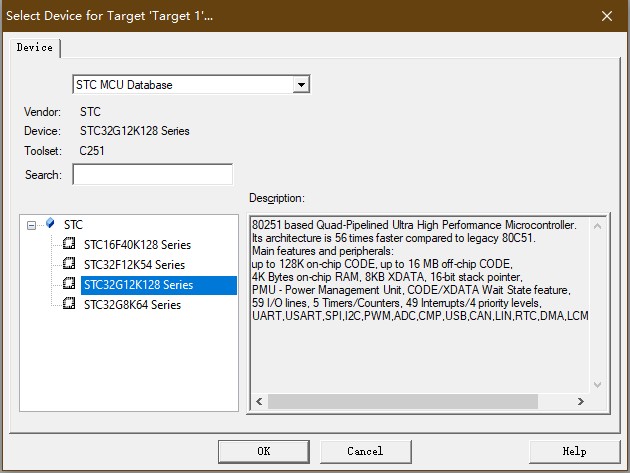This screenshot has width=630, height=473.
Task: Click the Device value 'STC32G12K128 Series' label
Action: click(x=135, y=131)
